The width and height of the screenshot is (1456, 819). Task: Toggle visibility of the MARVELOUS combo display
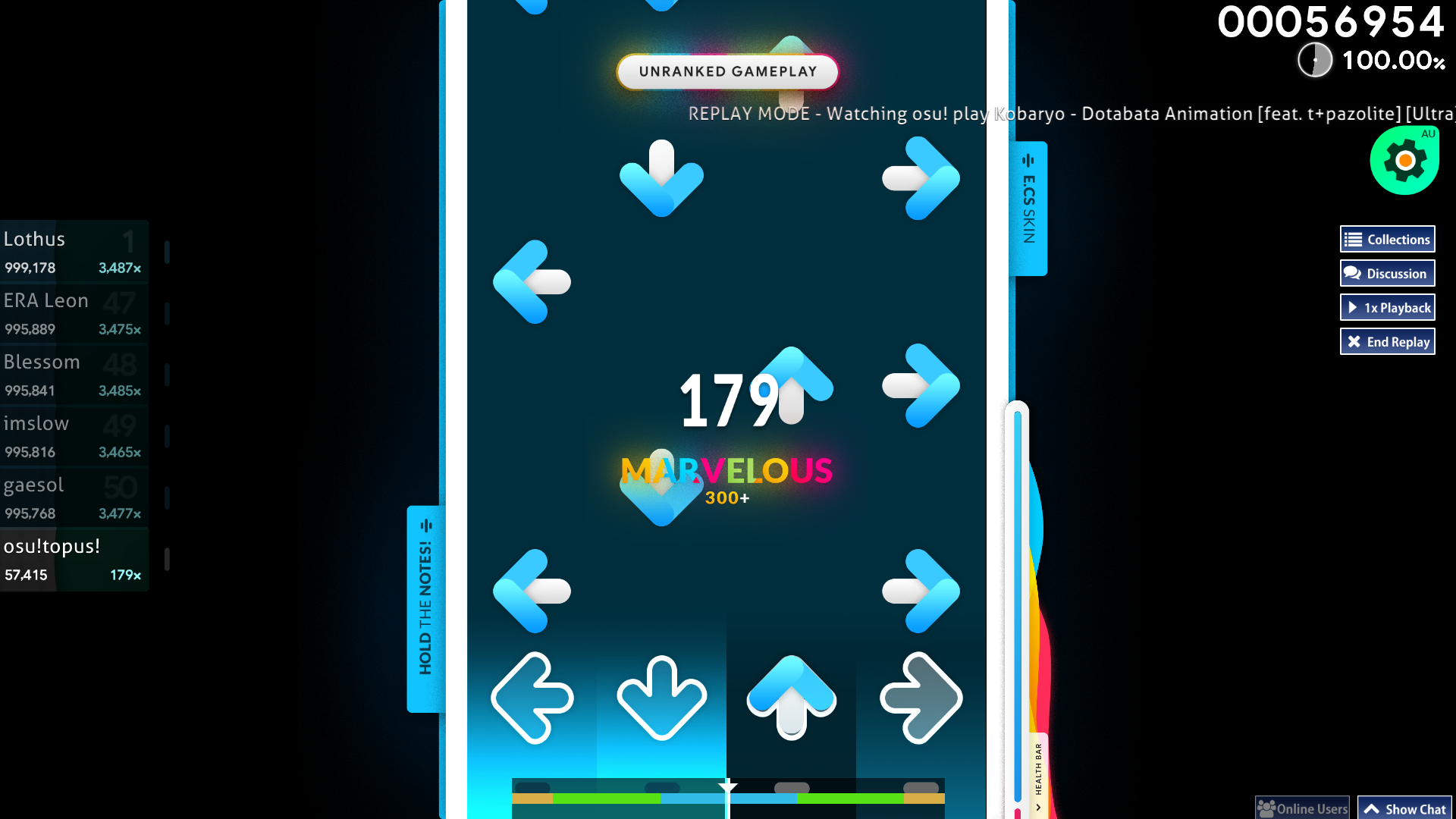click(x=727, y=470)
